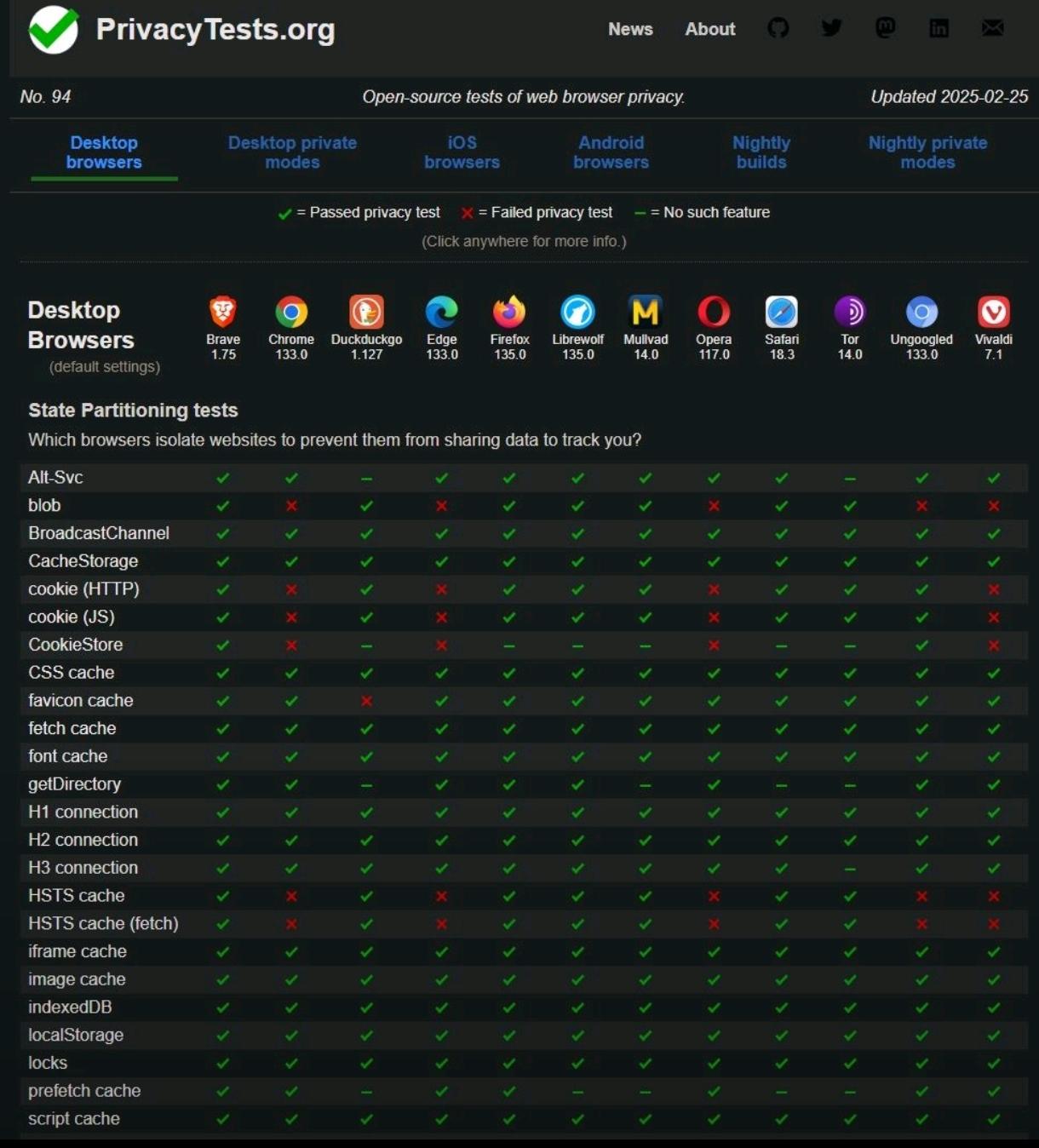Click the CSS cache row label
Image resolution: width=1039 pixels, height=1148 pixels.
(71, 673)
